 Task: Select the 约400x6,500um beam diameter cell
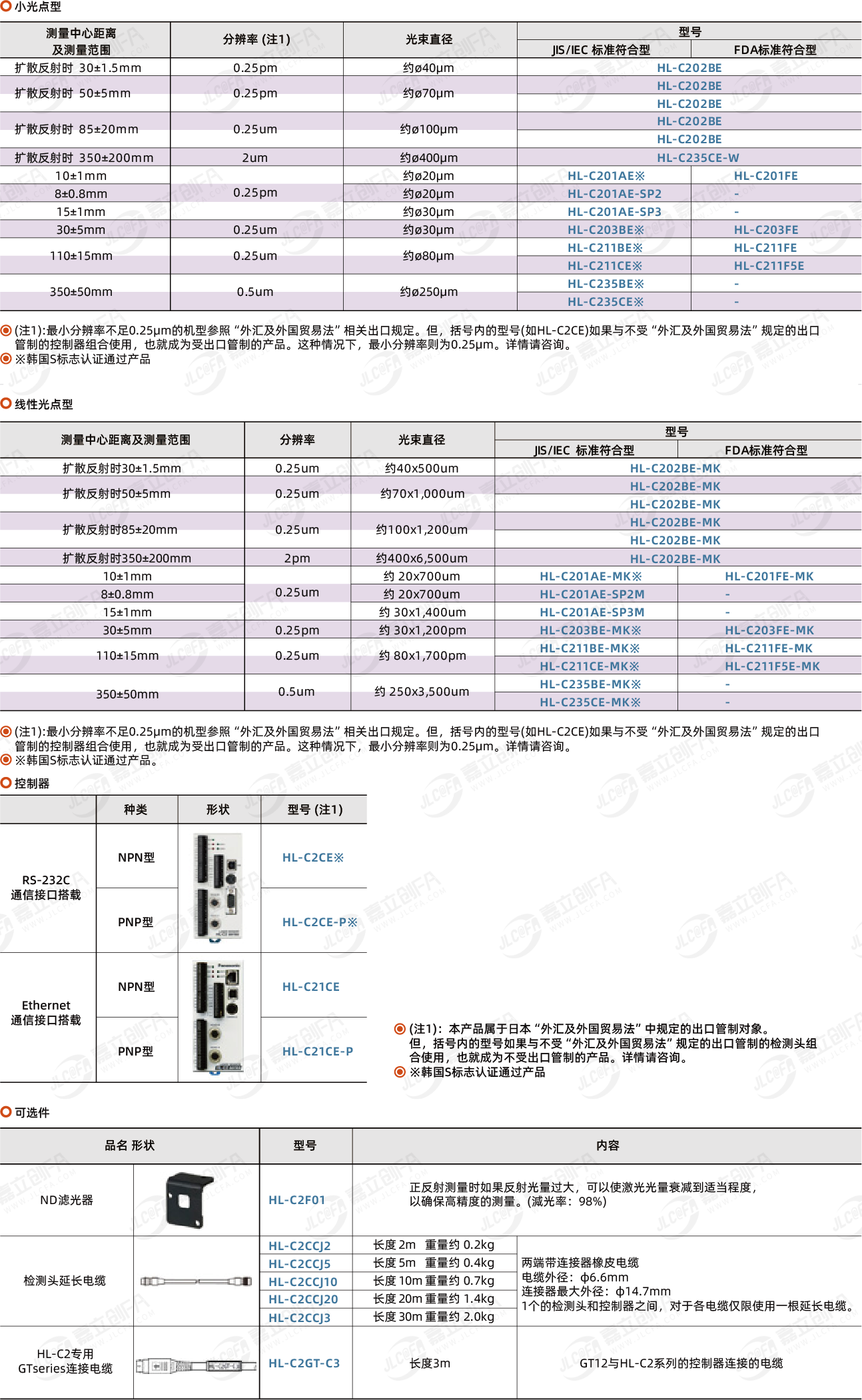coord(422,558)
